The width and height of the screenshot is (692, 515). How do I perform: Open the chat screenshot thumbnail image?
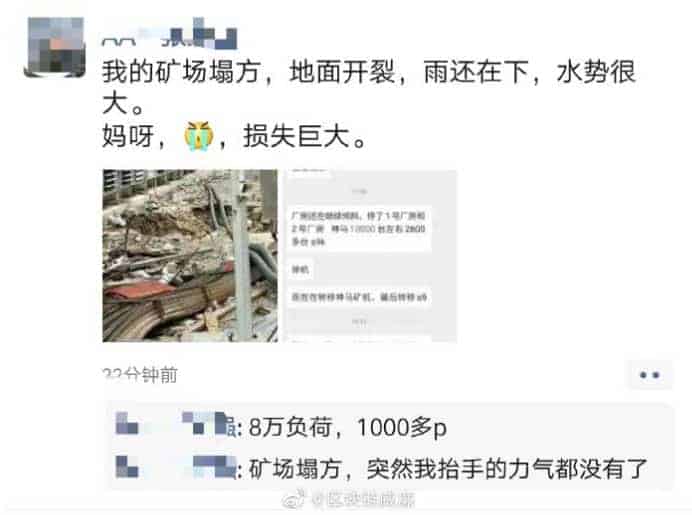click(x=369, y=256)
